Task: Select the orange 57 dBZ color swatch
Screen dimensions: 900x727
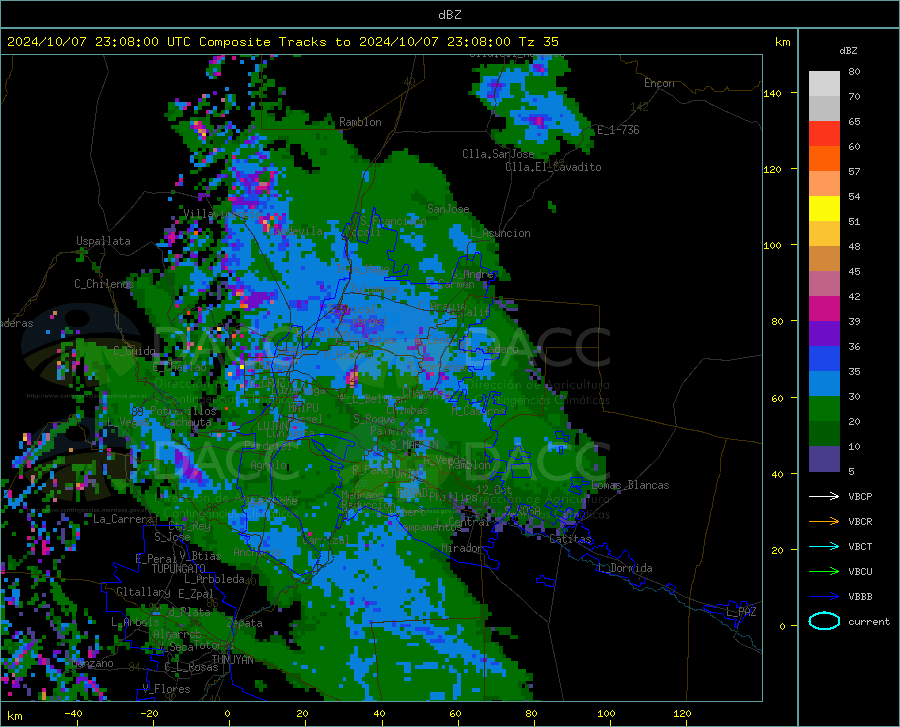Action: pos(824,159)
